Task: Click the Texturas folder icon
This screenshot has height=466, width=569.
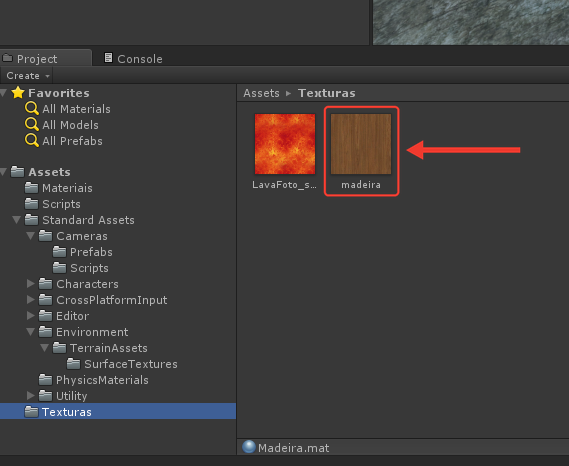Action: point(32,411)
